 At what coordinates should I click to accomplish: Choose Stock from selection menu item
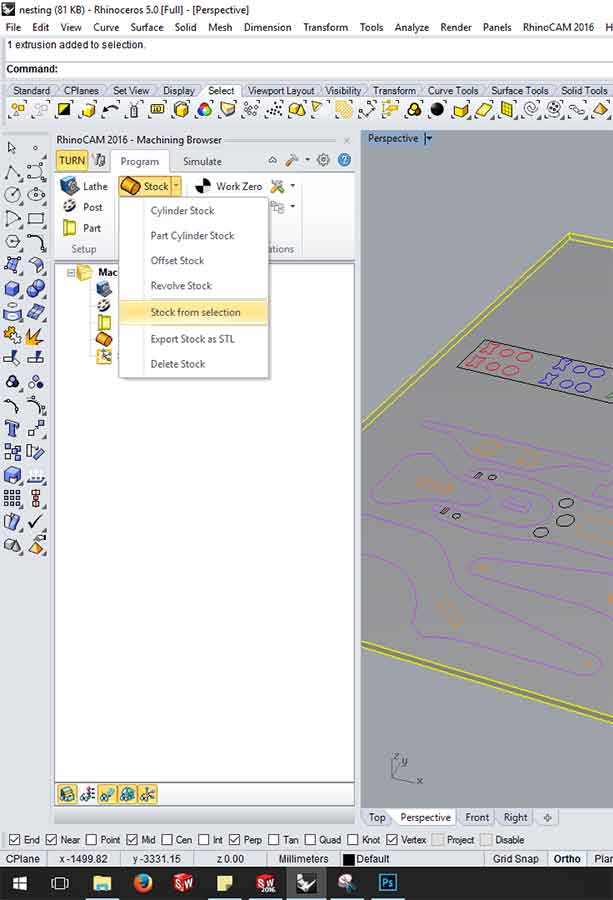coord(193,312)
